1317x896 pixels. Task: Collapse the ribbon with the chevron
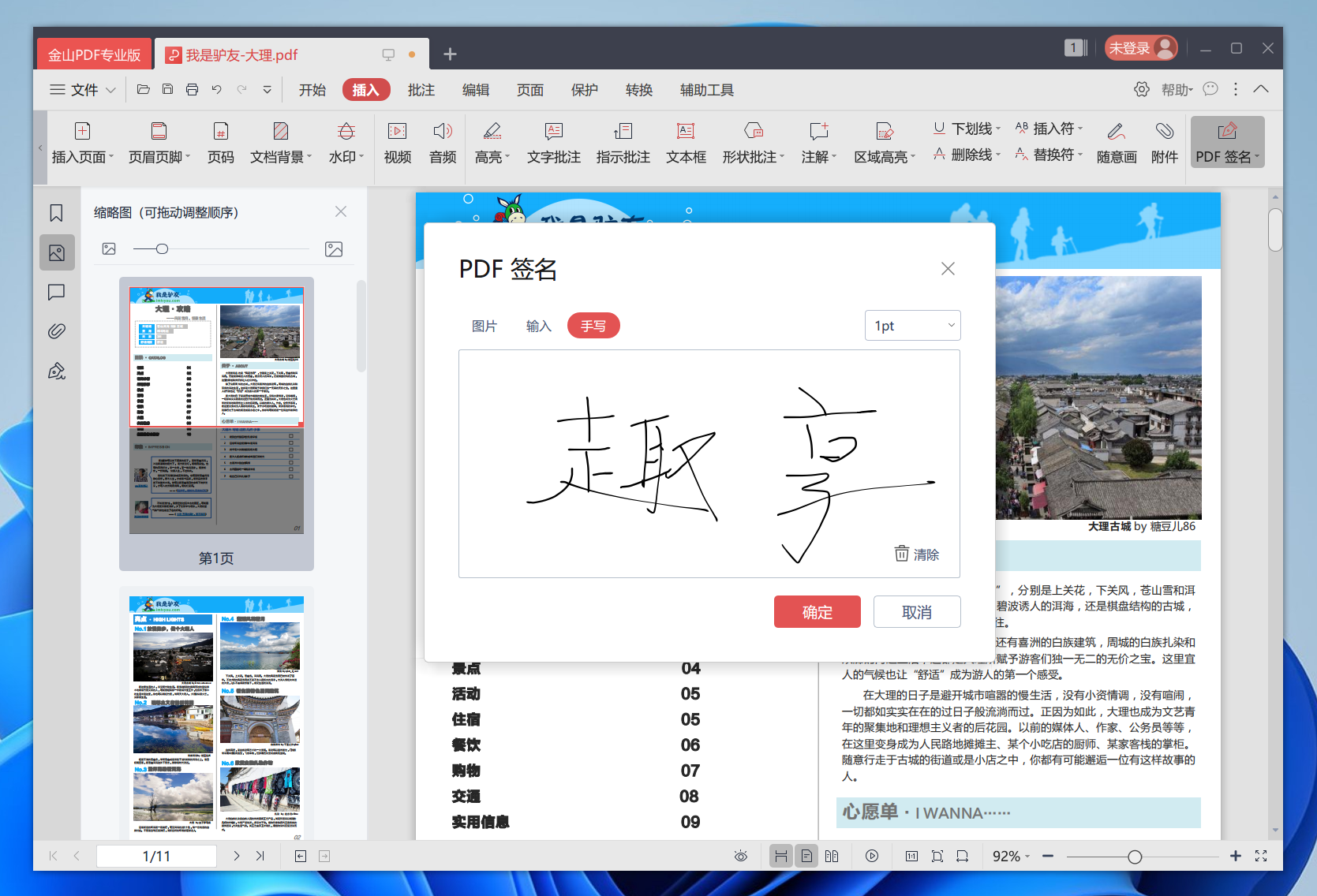pyautogui.click(x=1261, y=89)
